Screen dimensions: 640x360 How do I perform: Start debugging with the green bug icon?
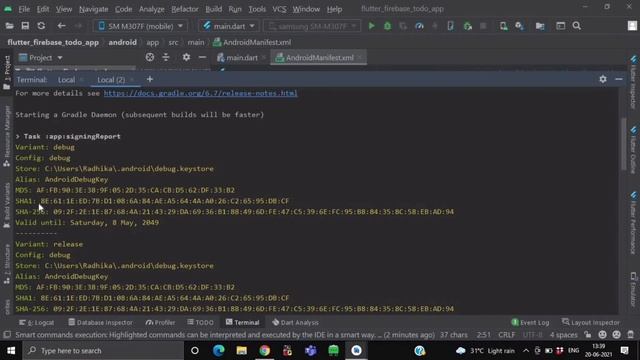387,26
